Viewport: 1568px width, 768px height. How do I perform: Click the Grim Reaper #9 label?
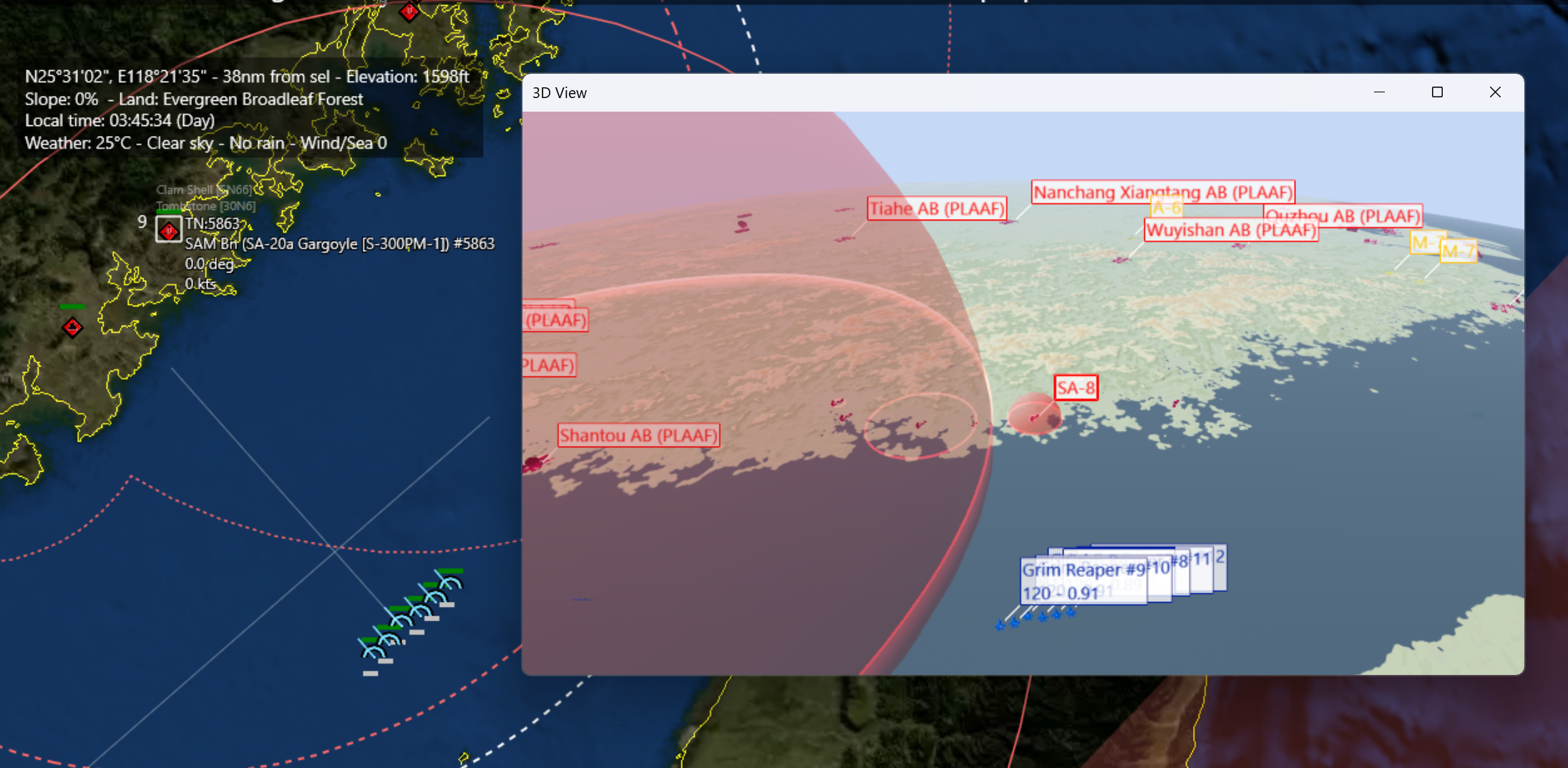1084,580
